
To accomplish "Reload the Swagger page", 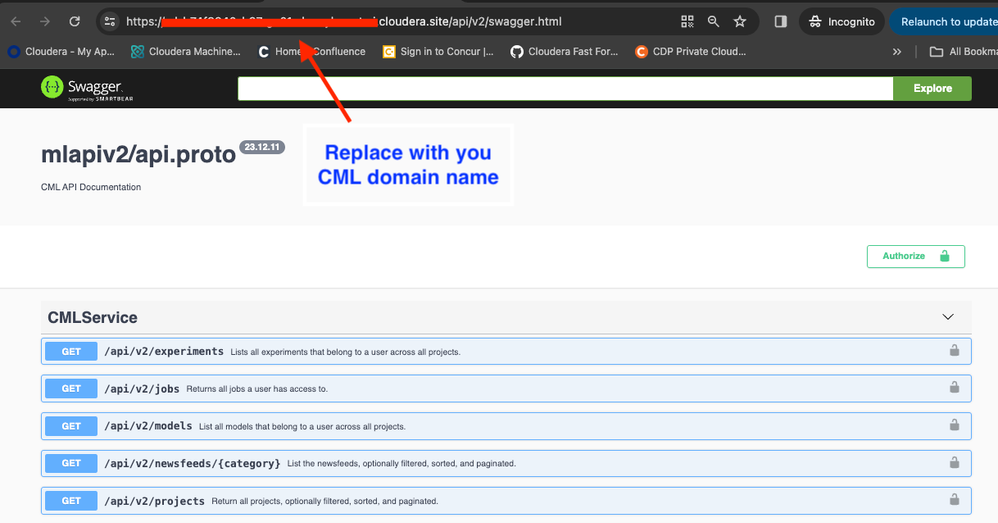I will [x=74, y=22].
